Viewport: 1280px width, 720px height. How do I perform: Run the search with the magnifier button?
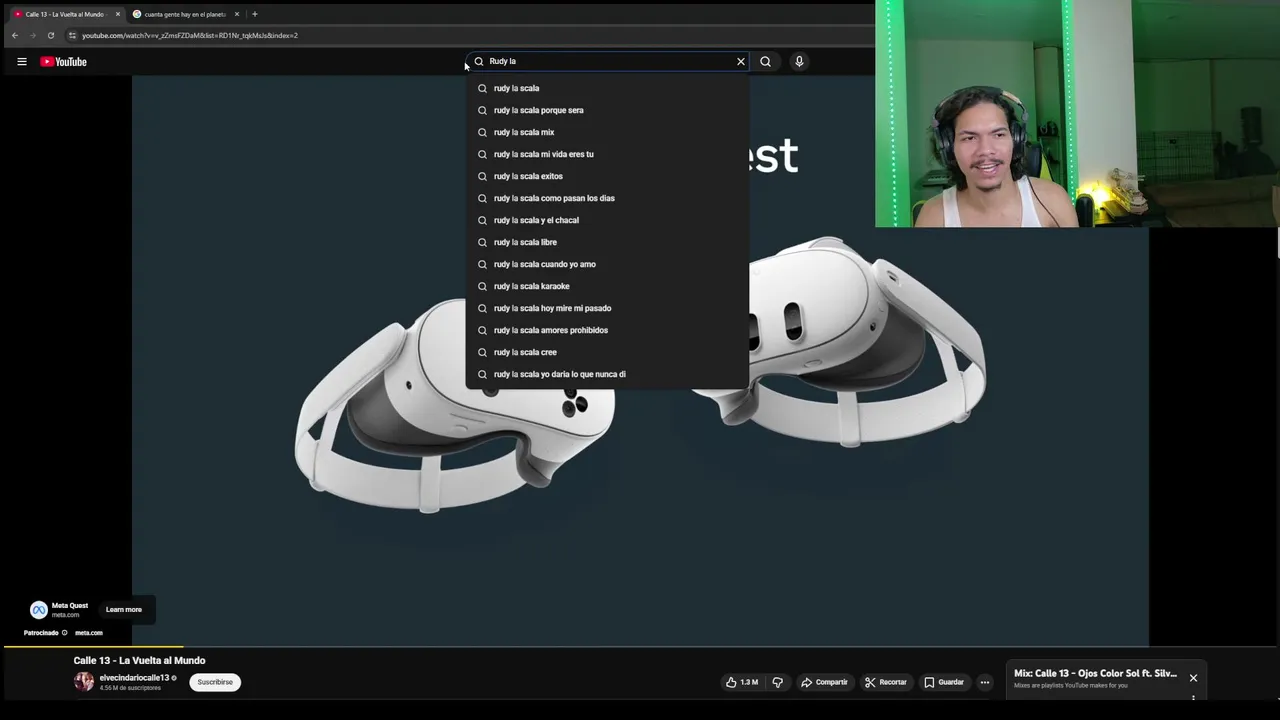coord(765,62)
